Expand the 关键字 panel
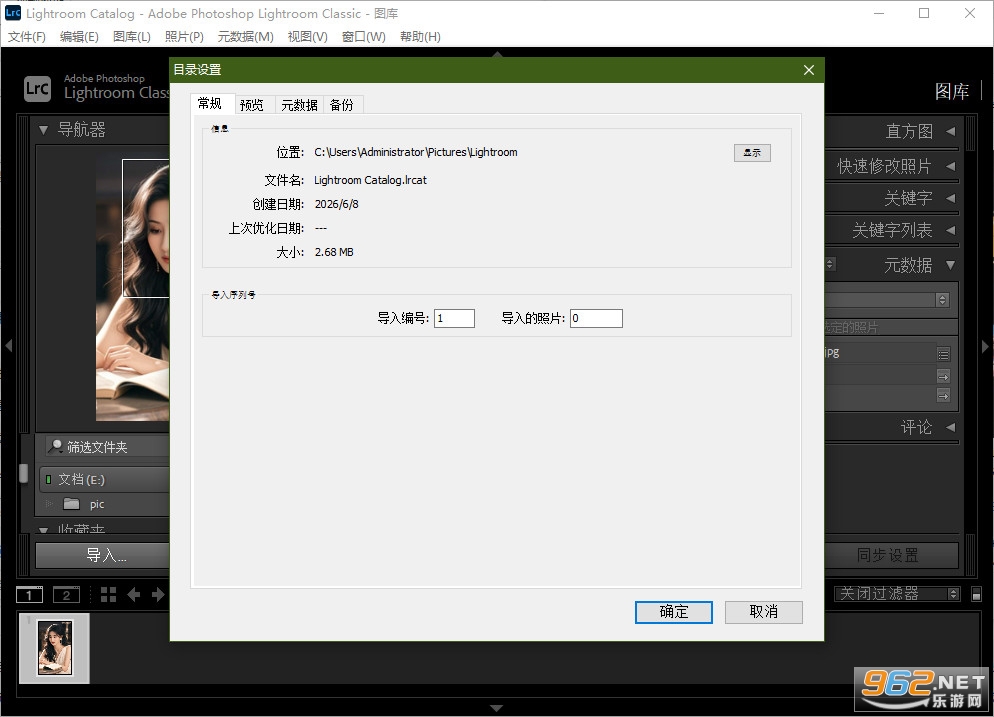This screenshot has height=717, width=994. tap(950, 198)
